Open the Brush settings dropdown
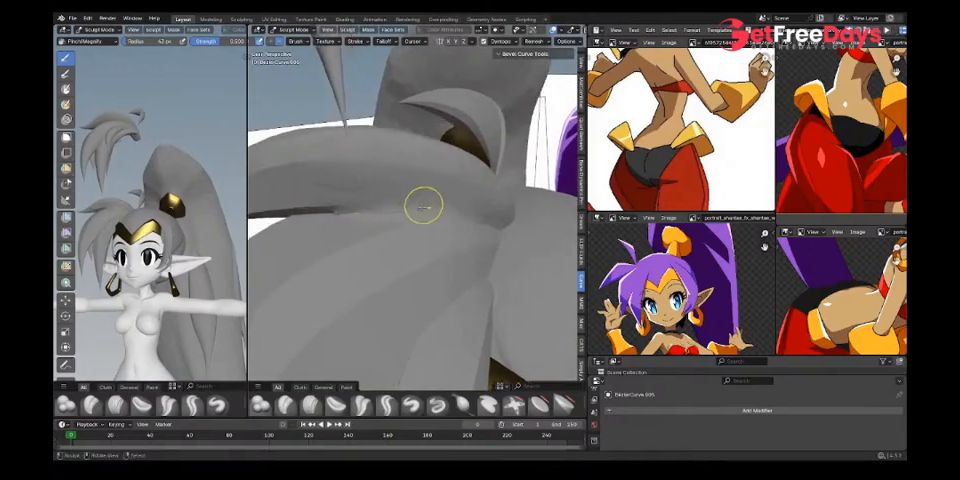 pyautogui.click(x=298, y=42)
